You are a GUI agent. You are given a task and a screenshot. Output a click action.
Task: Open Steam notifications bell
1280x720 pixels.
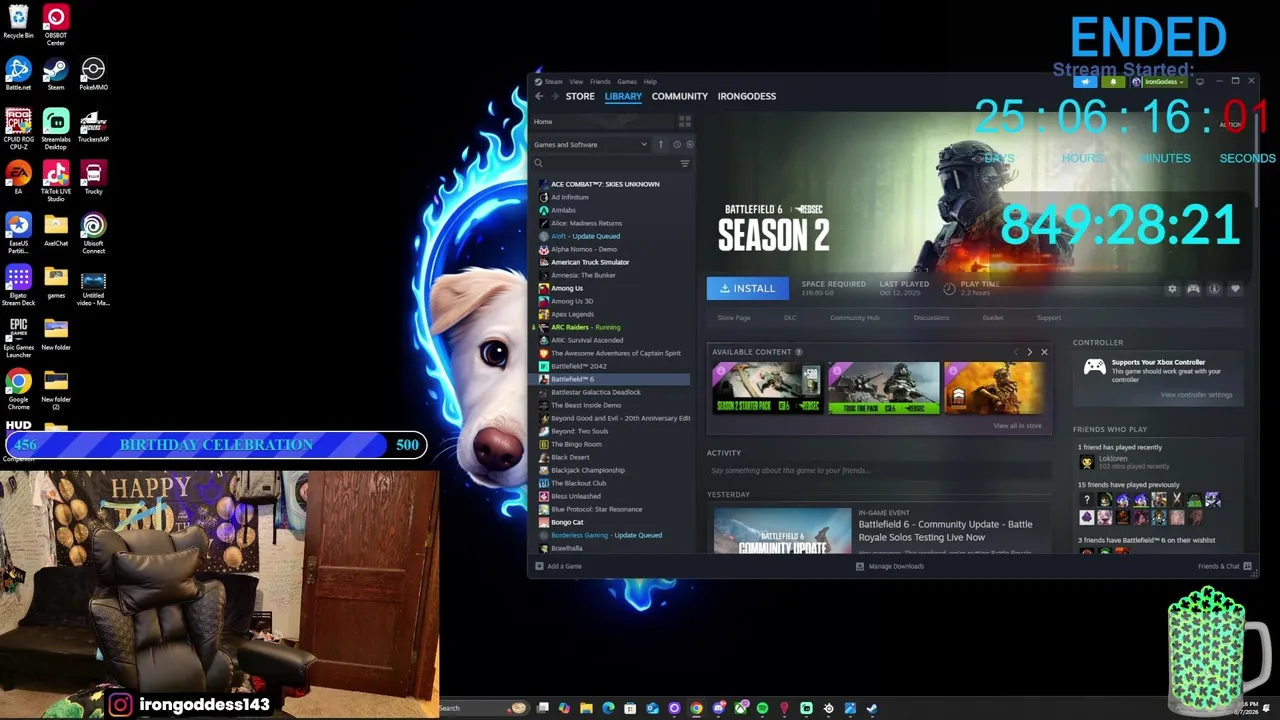click(x=1112, y=82)
